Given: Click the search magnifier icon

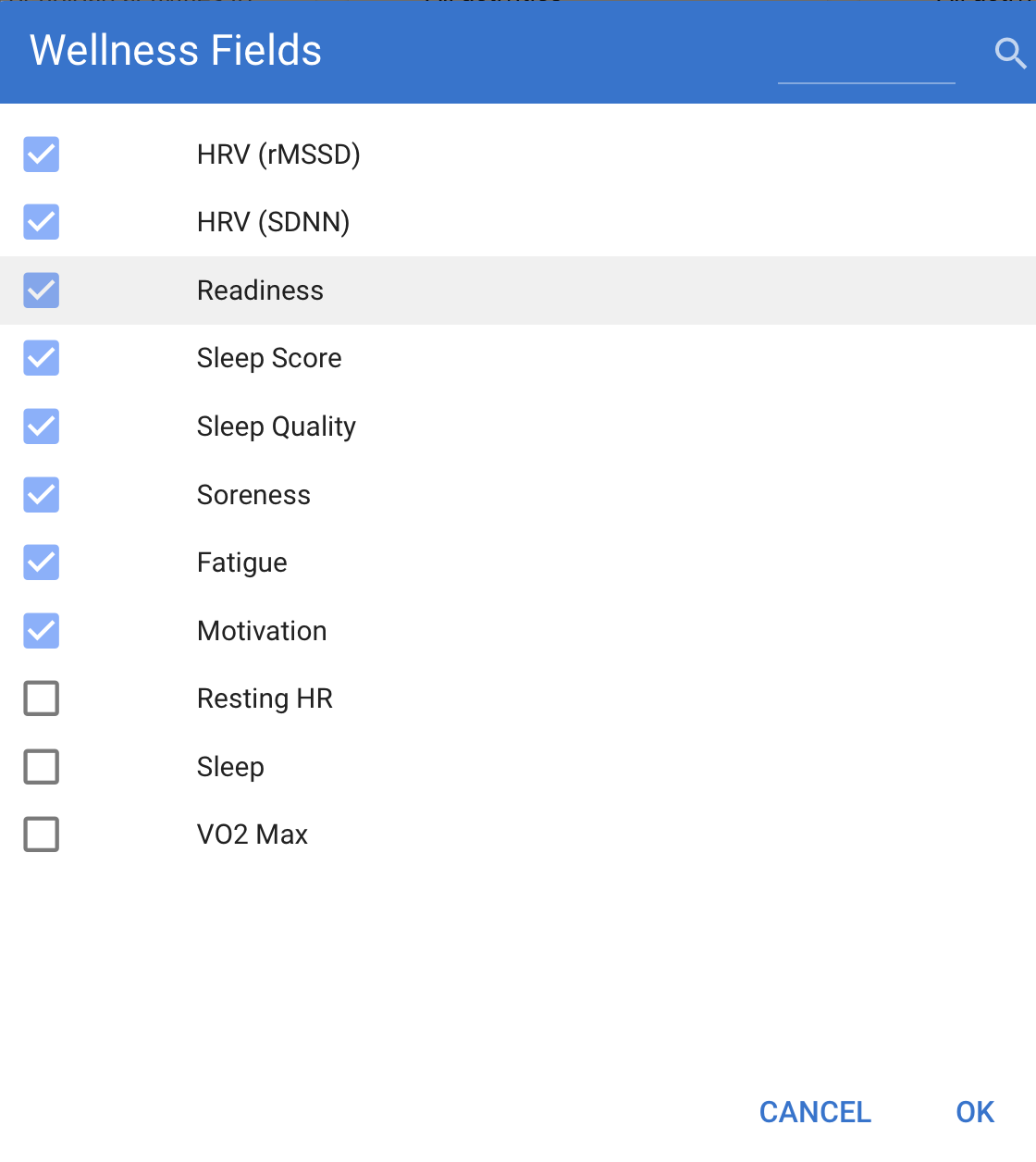Looking at the screenshot, I should pos(1009,54).
